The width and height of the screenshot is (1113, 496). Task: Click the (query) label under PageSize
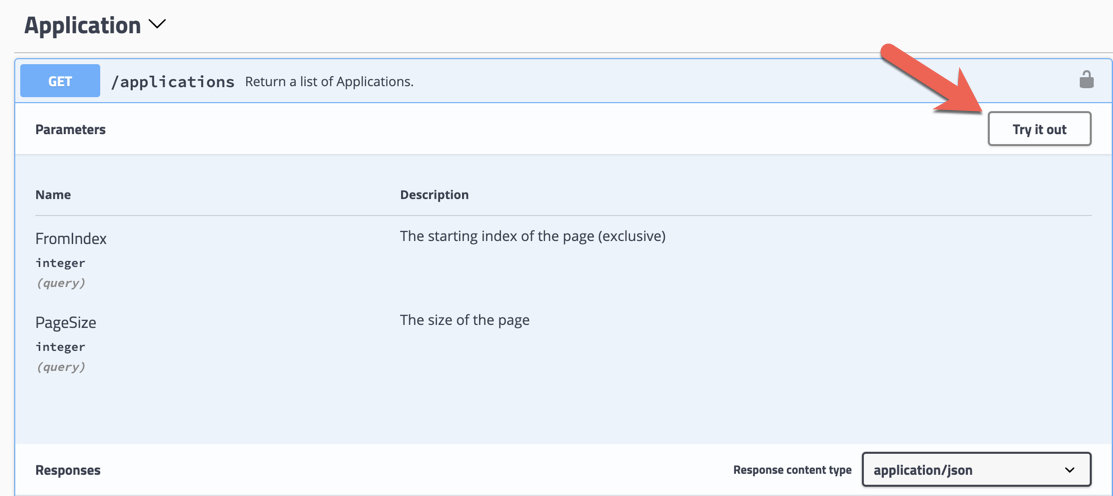click(x=61, y=367)
